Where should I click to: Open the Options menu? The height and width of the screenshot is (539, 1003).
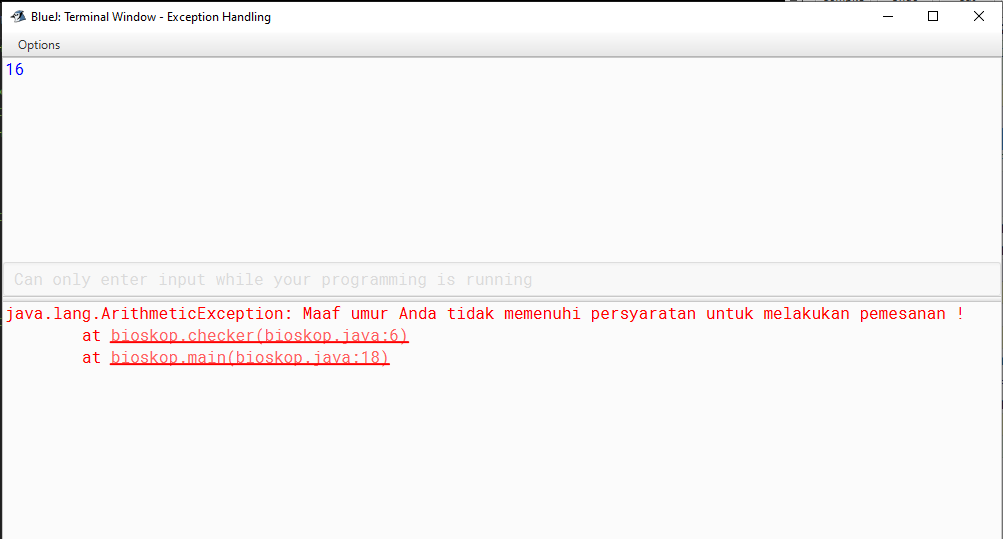click(x=39, y=45)
